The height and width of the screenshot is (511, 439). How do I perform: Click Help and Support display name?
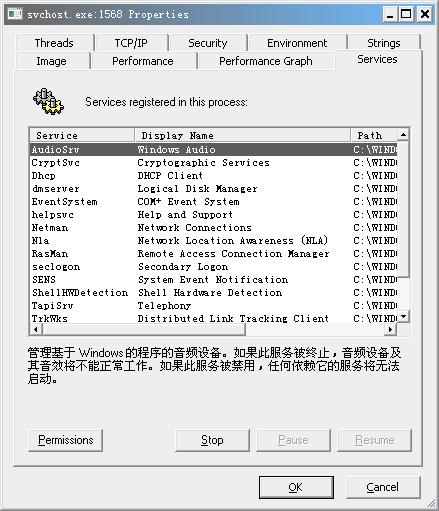185,215
